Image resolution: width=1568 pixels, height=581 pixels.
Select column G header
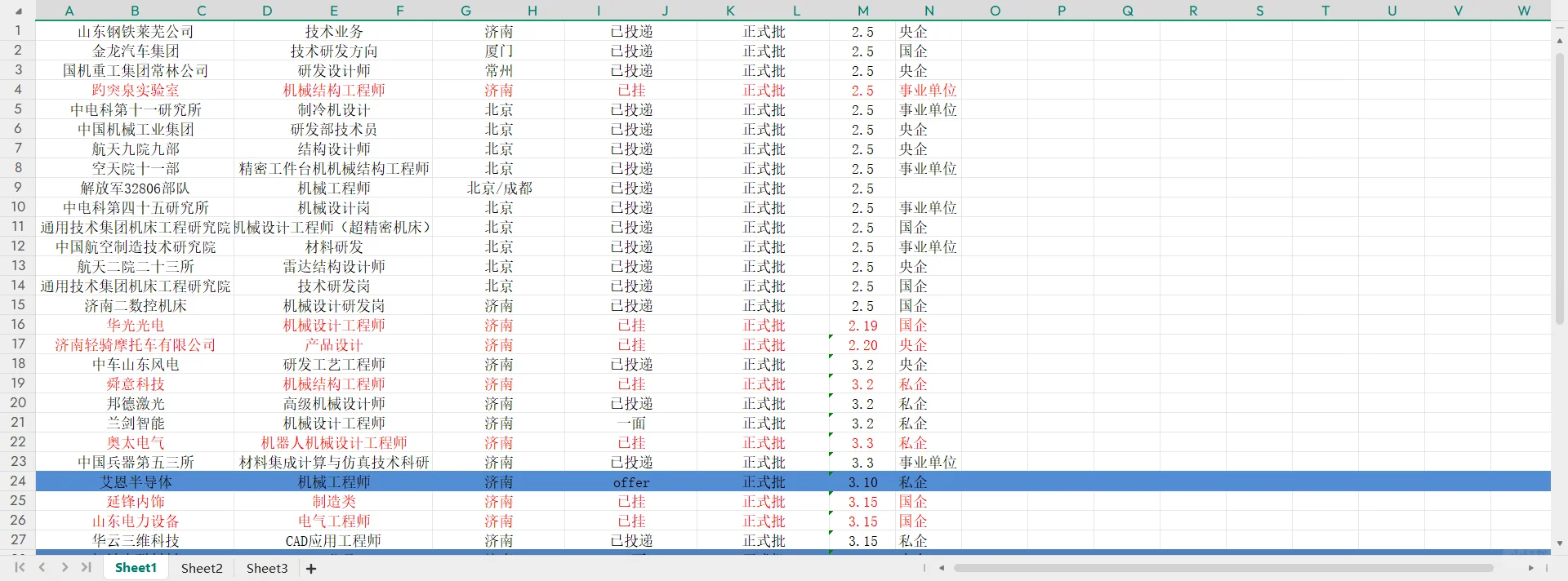pyautogui.click(x=466, y=11)
